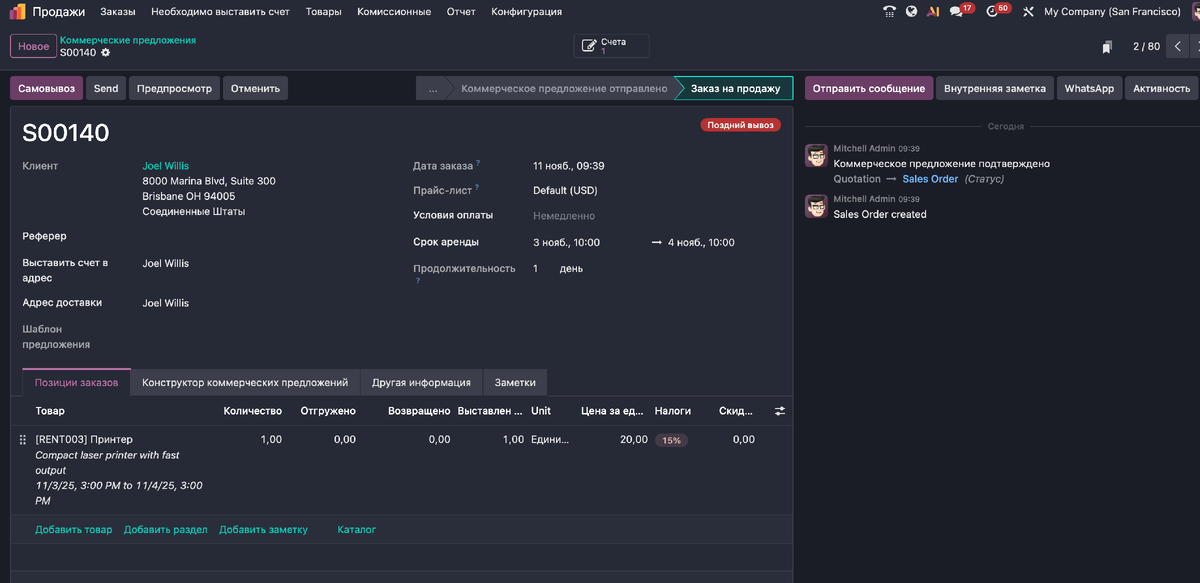Click the Предпросмотр button
1200x583 pixels.
pyautogui.click(x=174, y=88)
